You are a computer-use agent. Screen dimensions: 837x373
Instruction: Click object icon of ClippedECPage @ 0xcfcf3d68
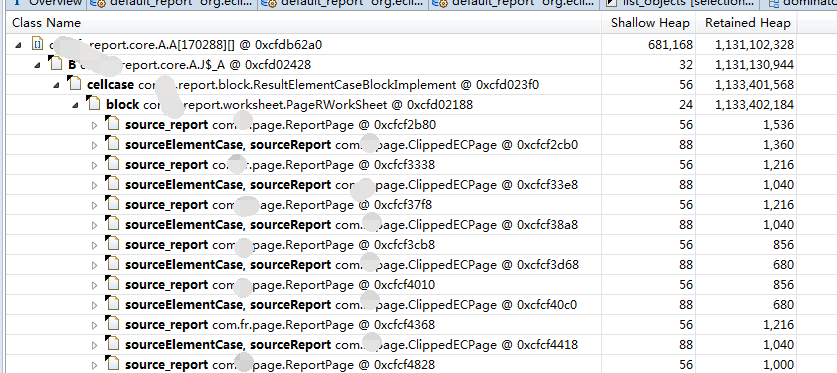(x=112, y=264)
